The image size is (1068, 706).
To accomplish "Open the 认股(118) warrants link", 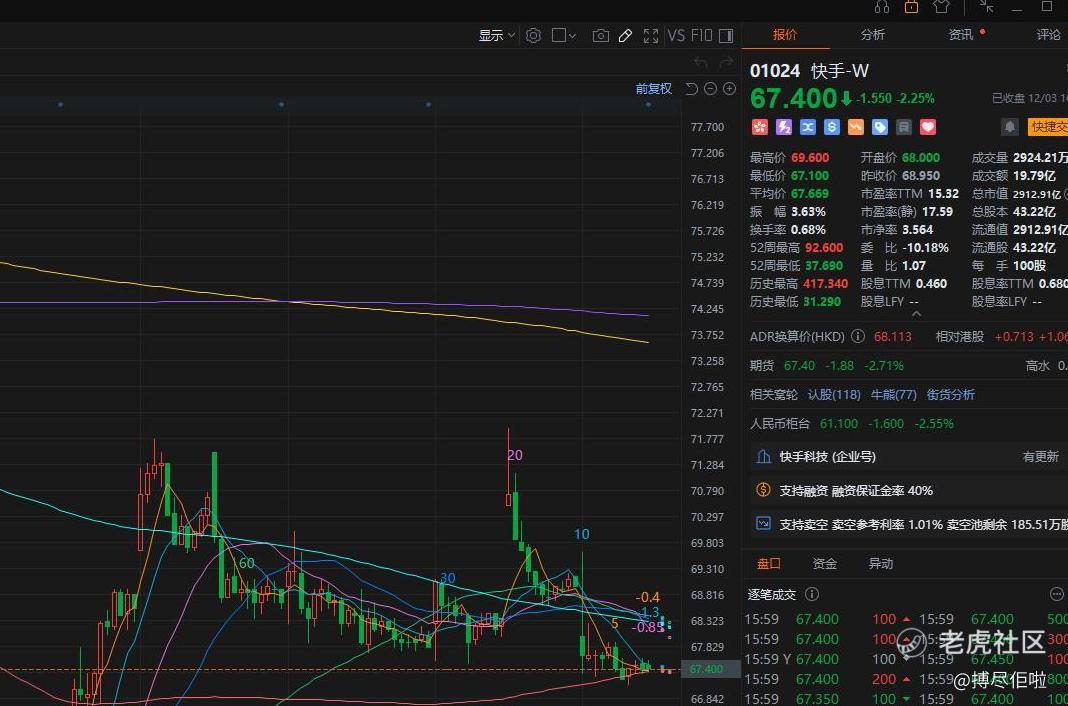I will tap(834, 395).
